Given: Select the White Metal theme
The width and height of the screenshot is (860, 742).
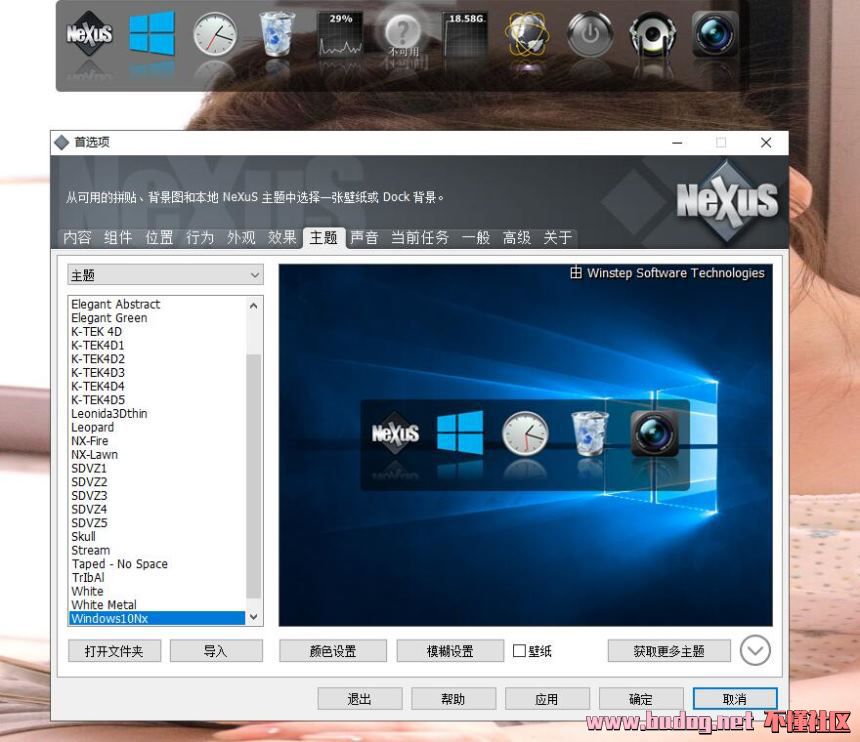Looking at the screenshot, I should click(x=104, y=605).
